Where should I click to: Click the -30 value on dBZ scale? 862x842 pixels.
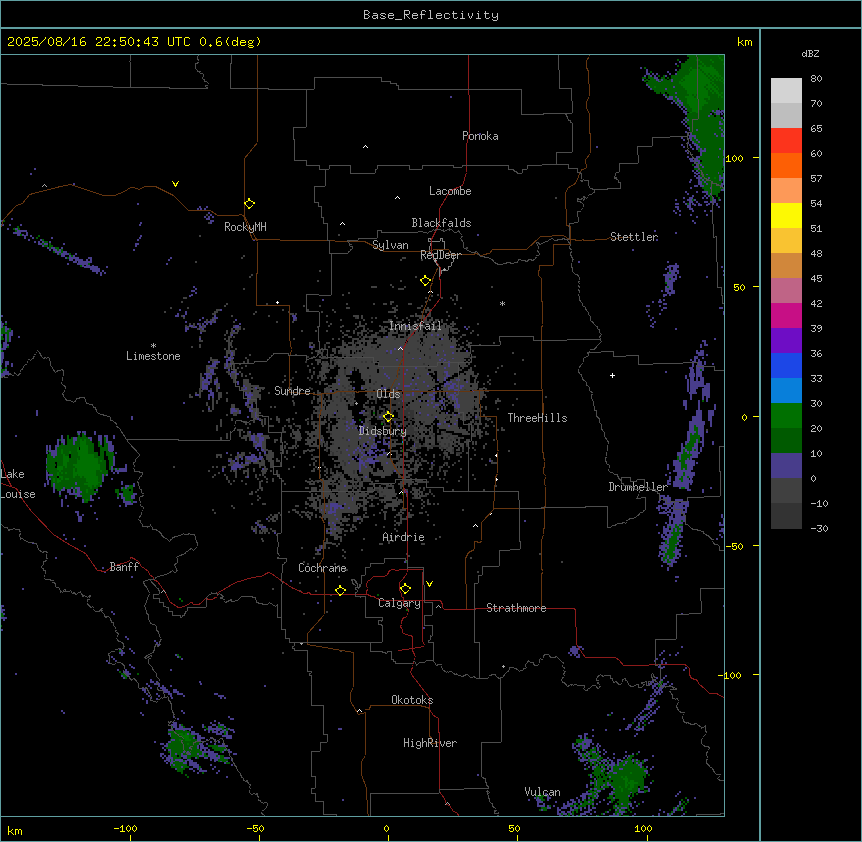coord(819,528)
